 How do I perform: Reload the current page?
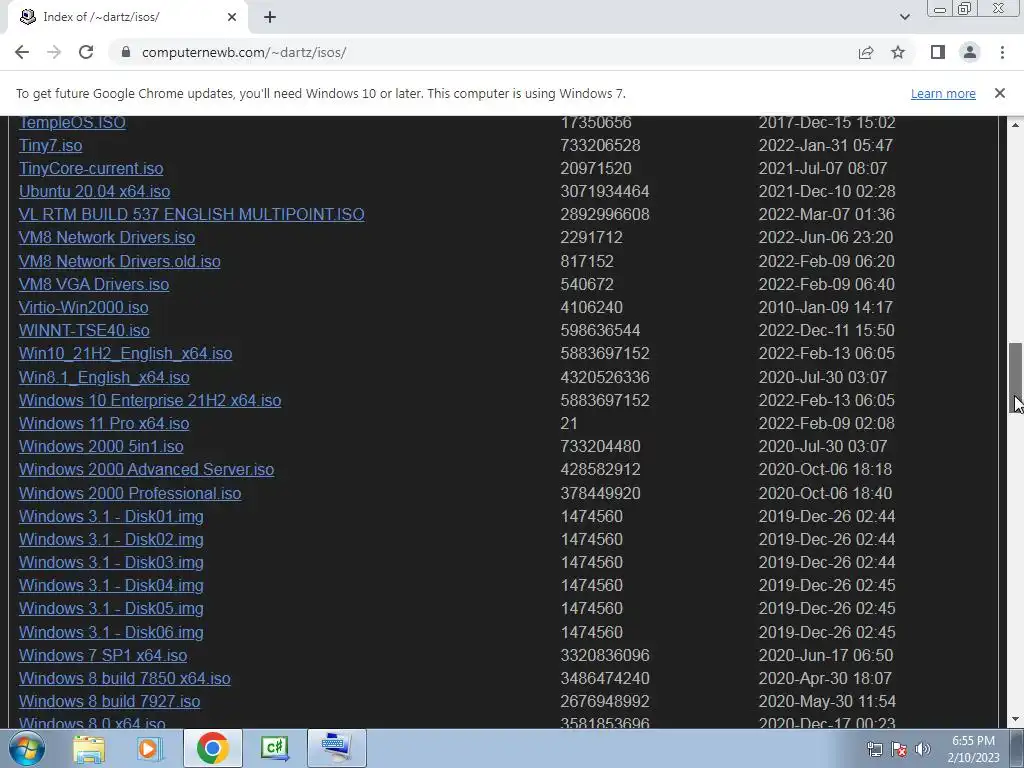point(86,52)
